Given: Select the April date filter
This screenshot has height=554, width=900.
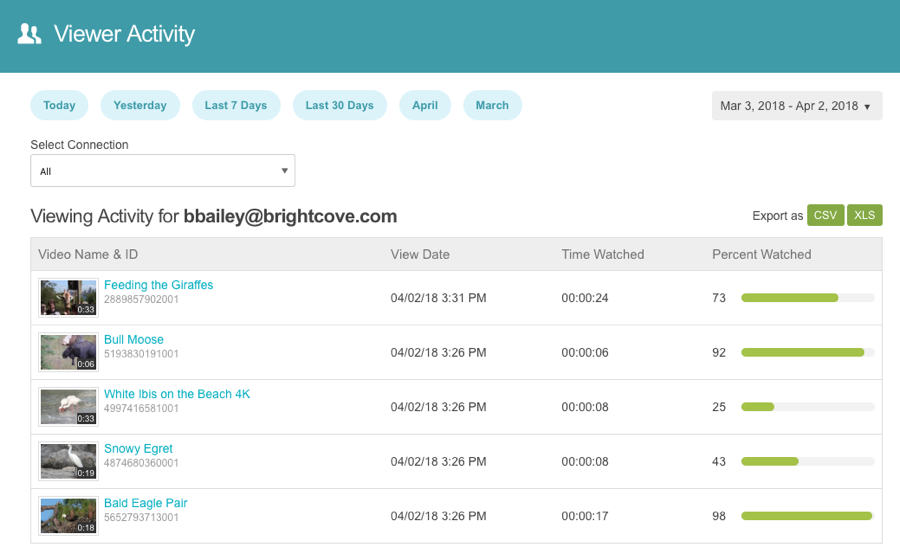Looking at the screenshot, I should 425,105.
